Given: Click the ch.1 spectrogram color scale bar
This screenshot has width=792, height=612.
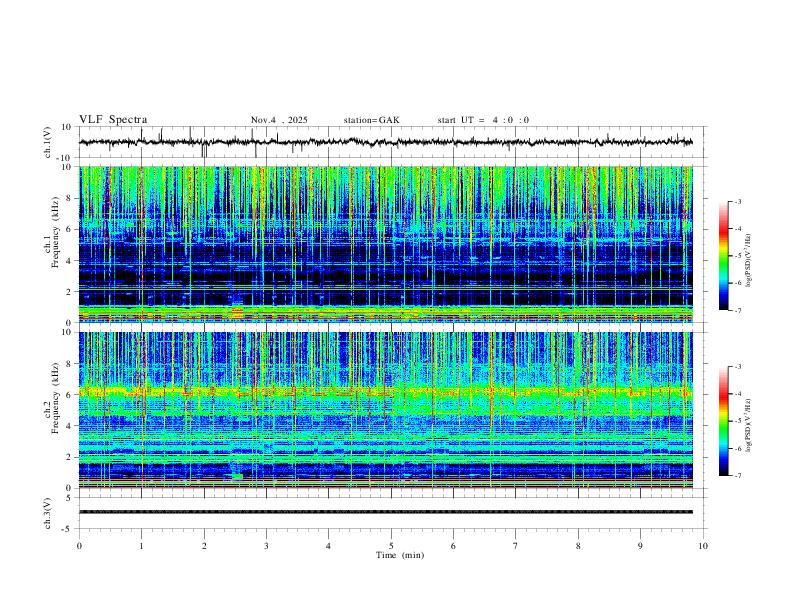Looking at the screenshot, I should coord(724,256).
